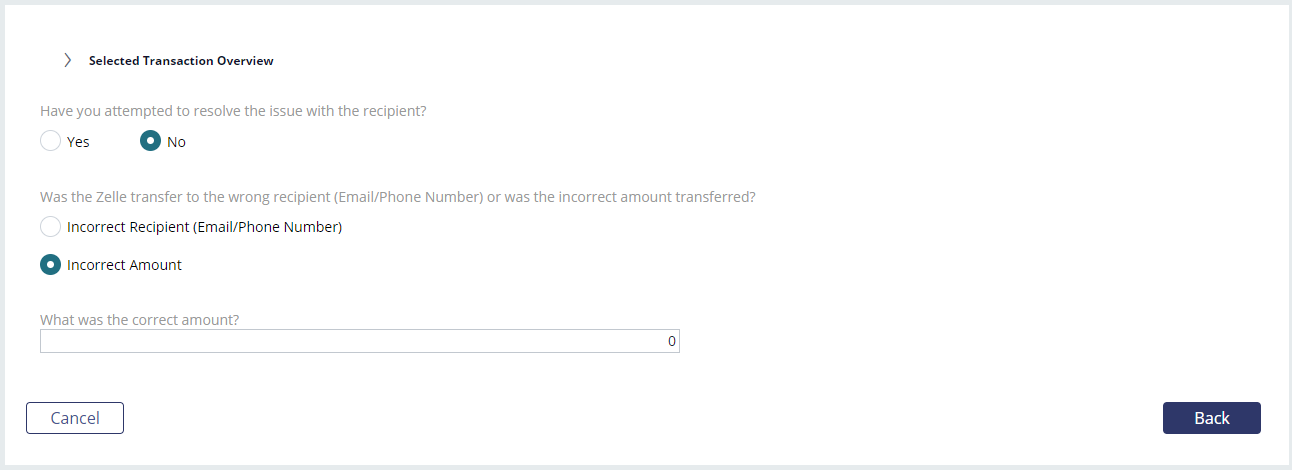Click the Selected Transaction Overview heading
The image size is (1292, 470).
pyautogui.click(x=181, y=61)
